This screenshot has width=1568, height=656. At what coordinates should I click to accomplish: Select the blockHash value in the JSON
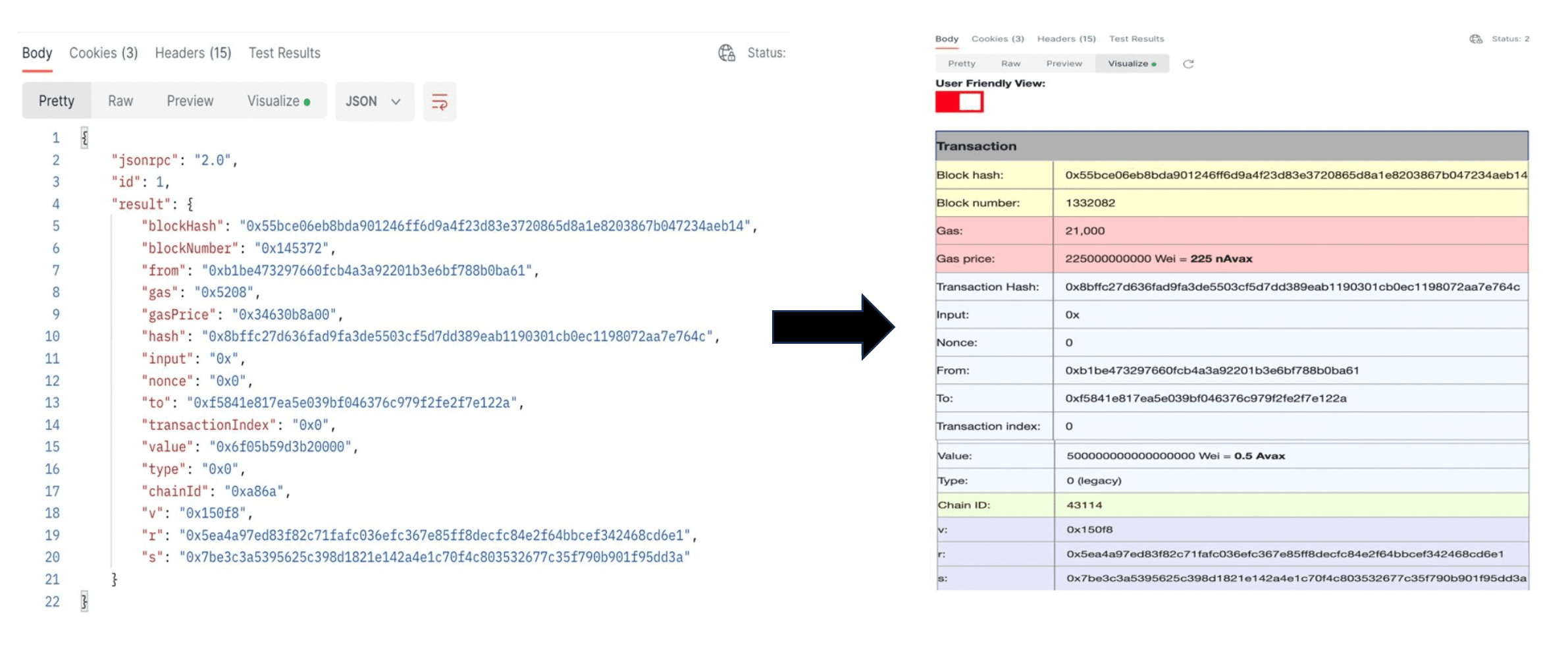[496, 226]
